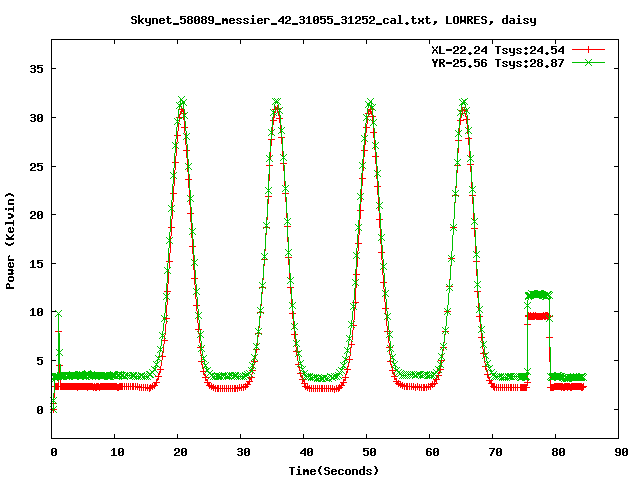Click the green calibration plateau near 77 seconds
This screenshot has width=640, height=480.
[538, 294]
